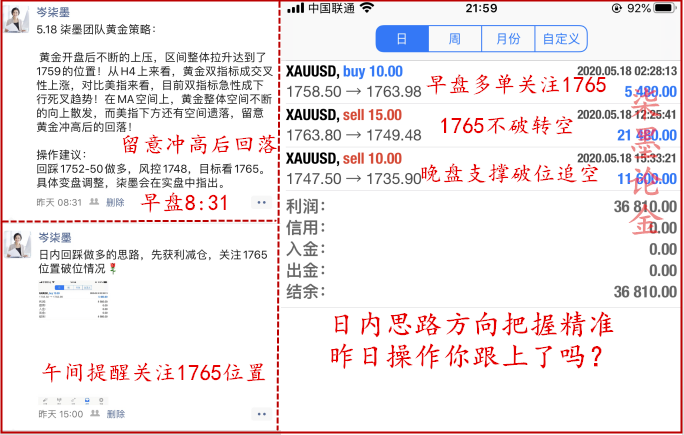Tap the 1747.50 → 1735.90 price line

[354, 178]
